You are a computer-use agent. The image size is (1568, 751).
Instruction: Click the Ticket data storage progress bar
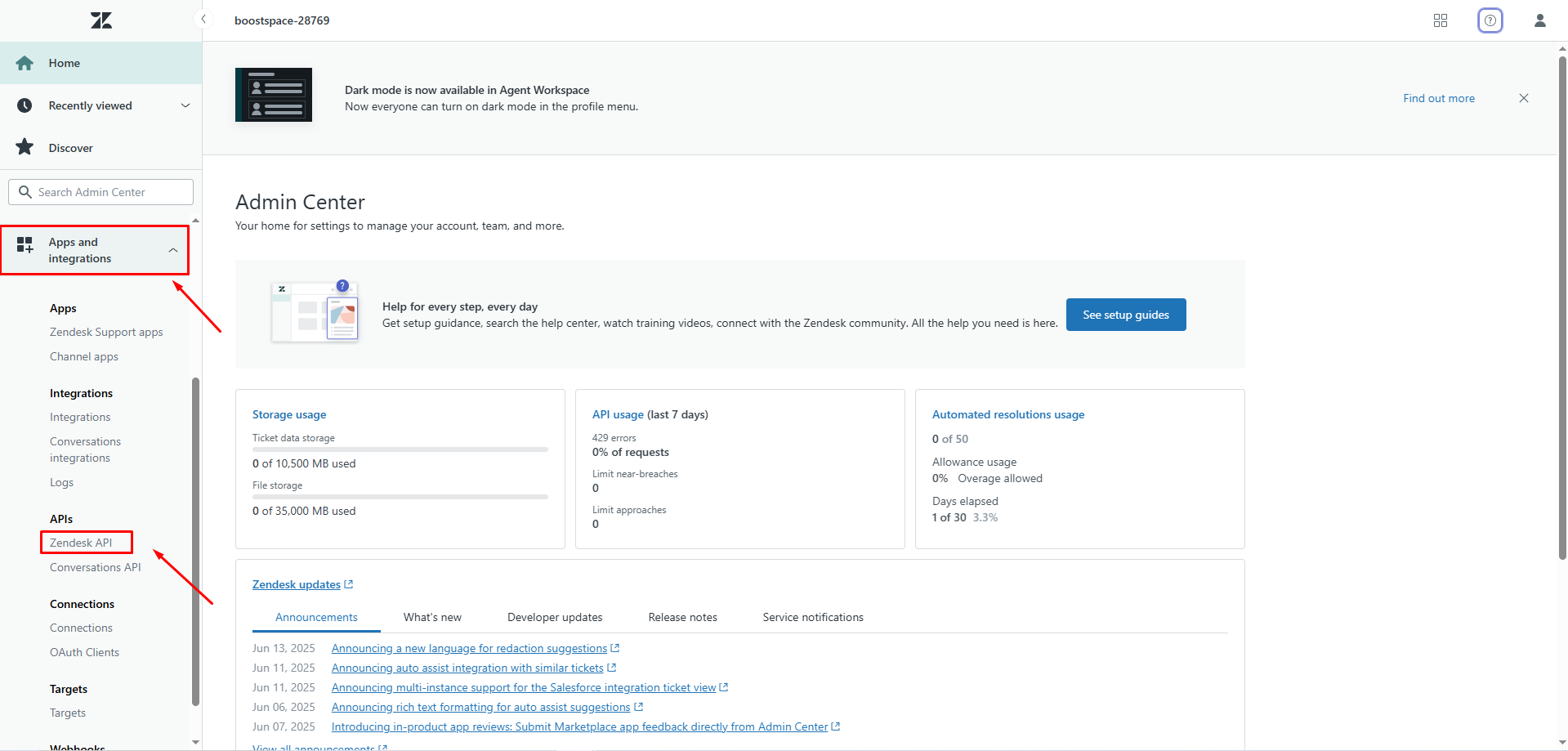point(400,449)
